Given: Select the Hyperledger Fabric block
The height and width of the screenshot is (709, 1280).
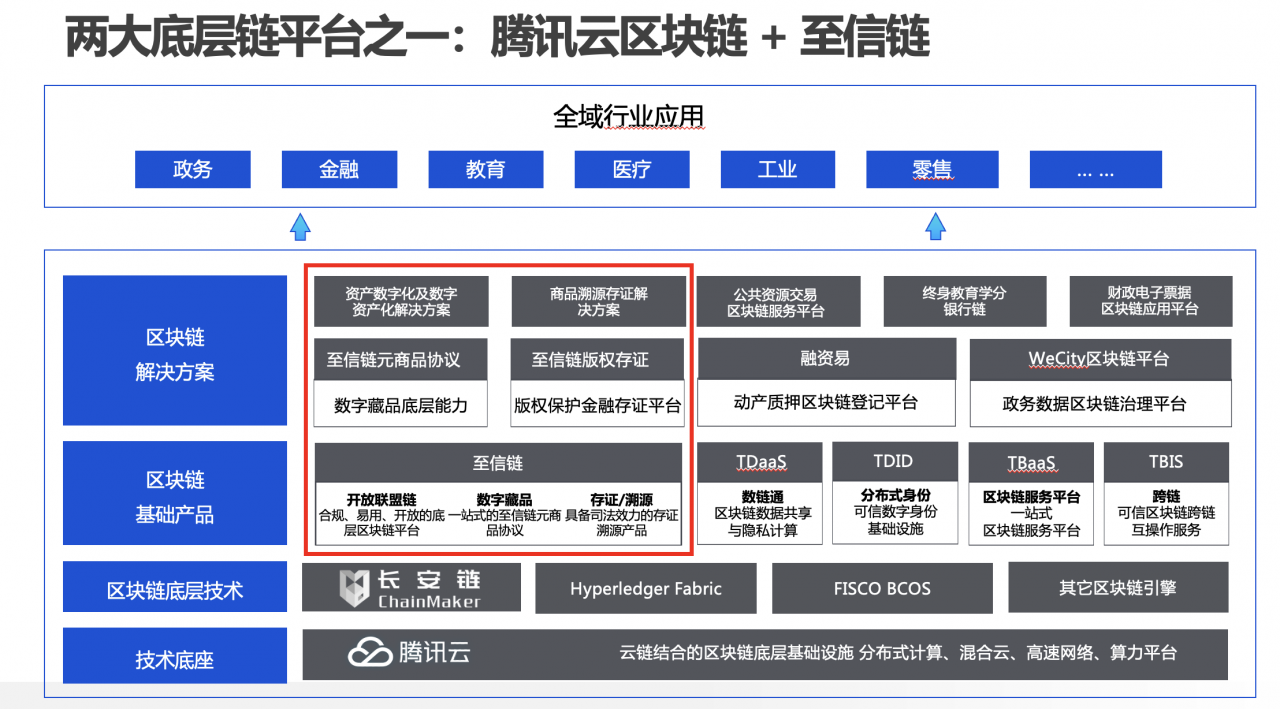Looking at the screenshot, I should [645, 588].
